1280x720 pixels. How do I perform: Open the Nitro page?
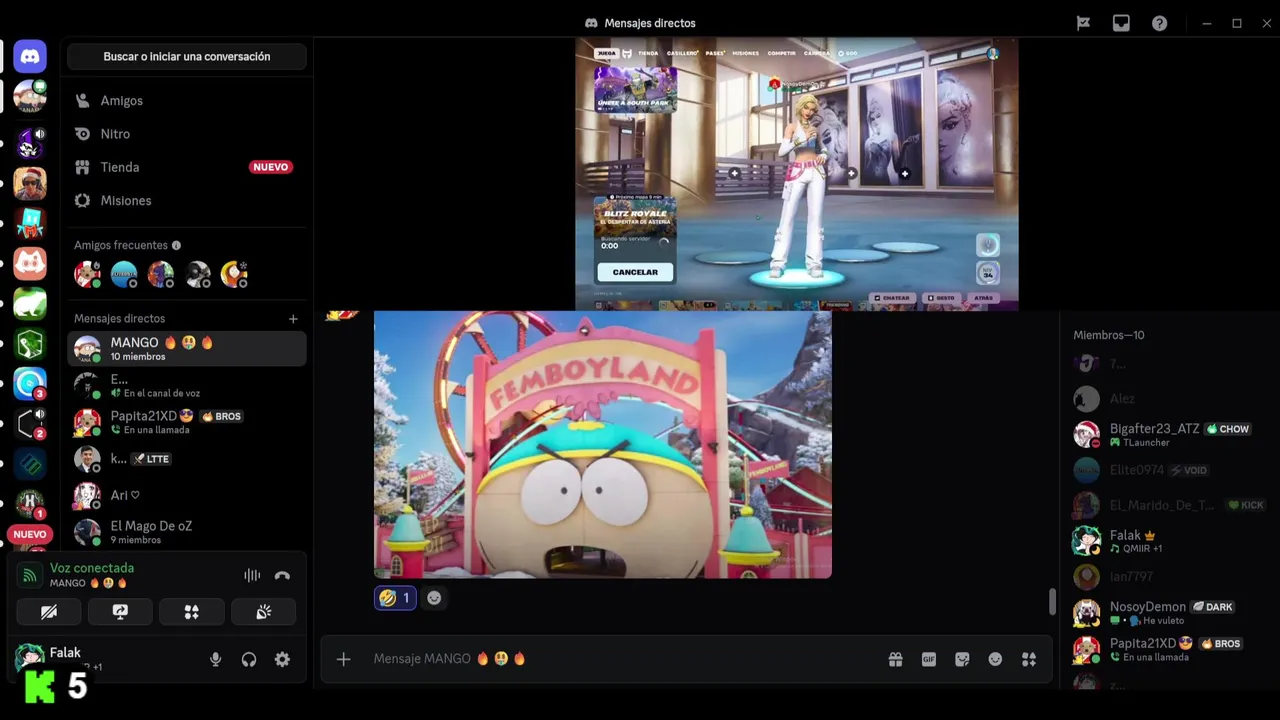coord(187,134)
